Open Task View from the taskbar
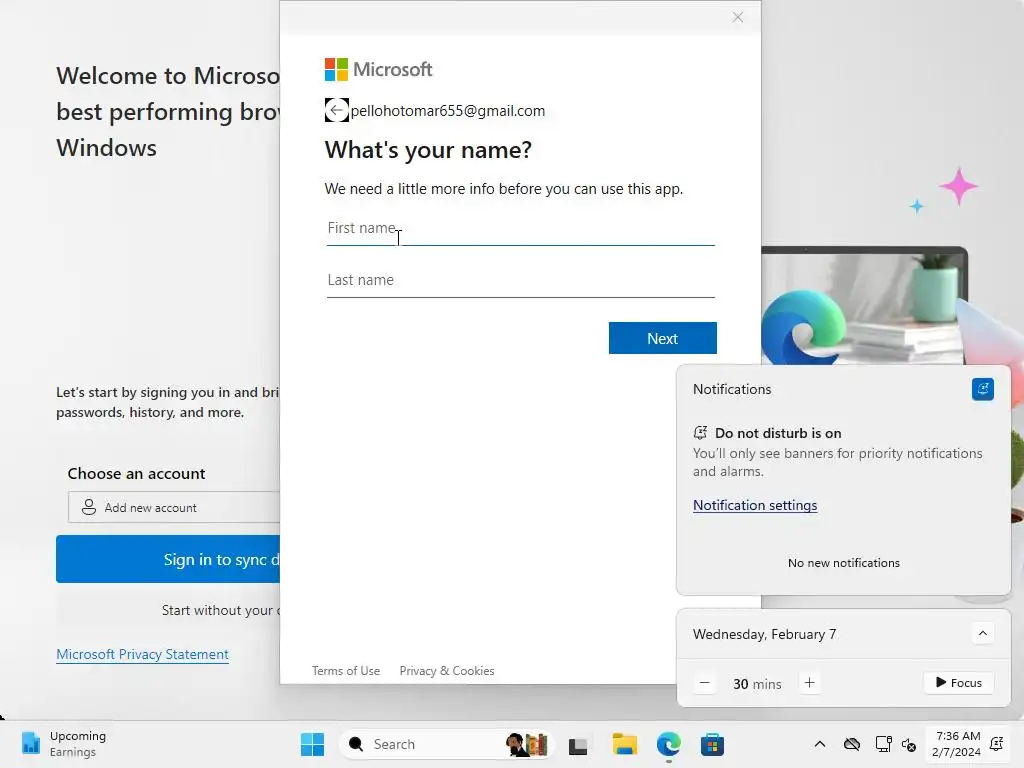This screenshot has width=1024, height=768. (x=578, y=745)
